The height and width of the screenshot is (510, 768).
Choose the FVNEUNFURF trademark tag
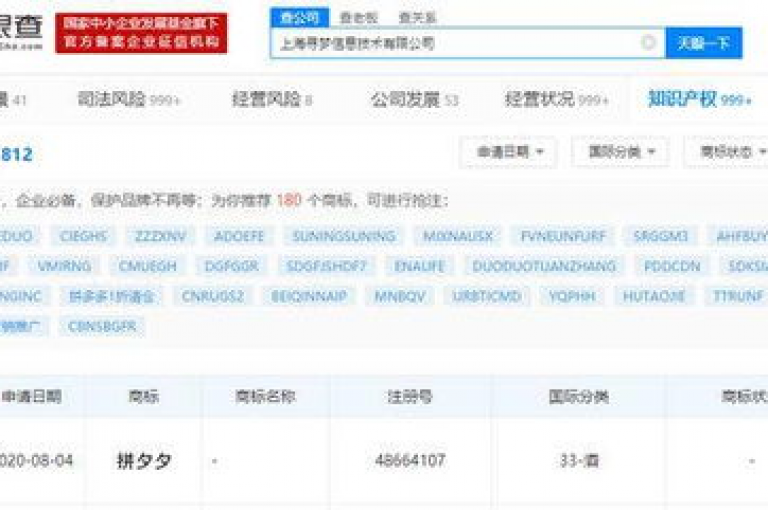pyautogui.click(x=563, y=236)
